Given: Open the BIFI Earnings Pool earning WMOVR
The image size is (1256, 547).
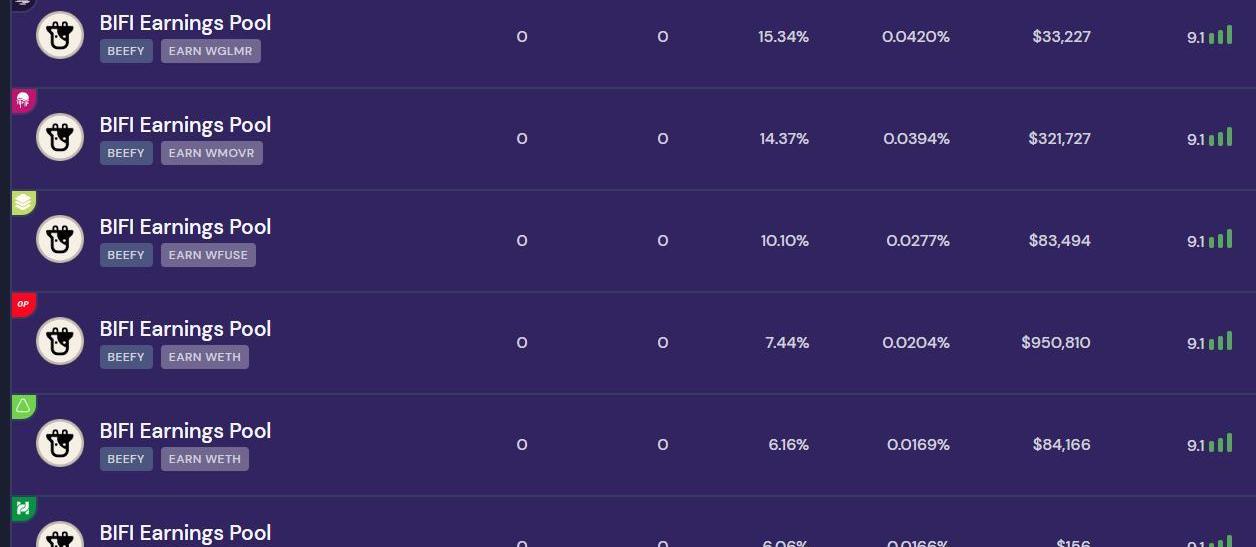Looking at the screenshot, I should click(x=185, y=125).
